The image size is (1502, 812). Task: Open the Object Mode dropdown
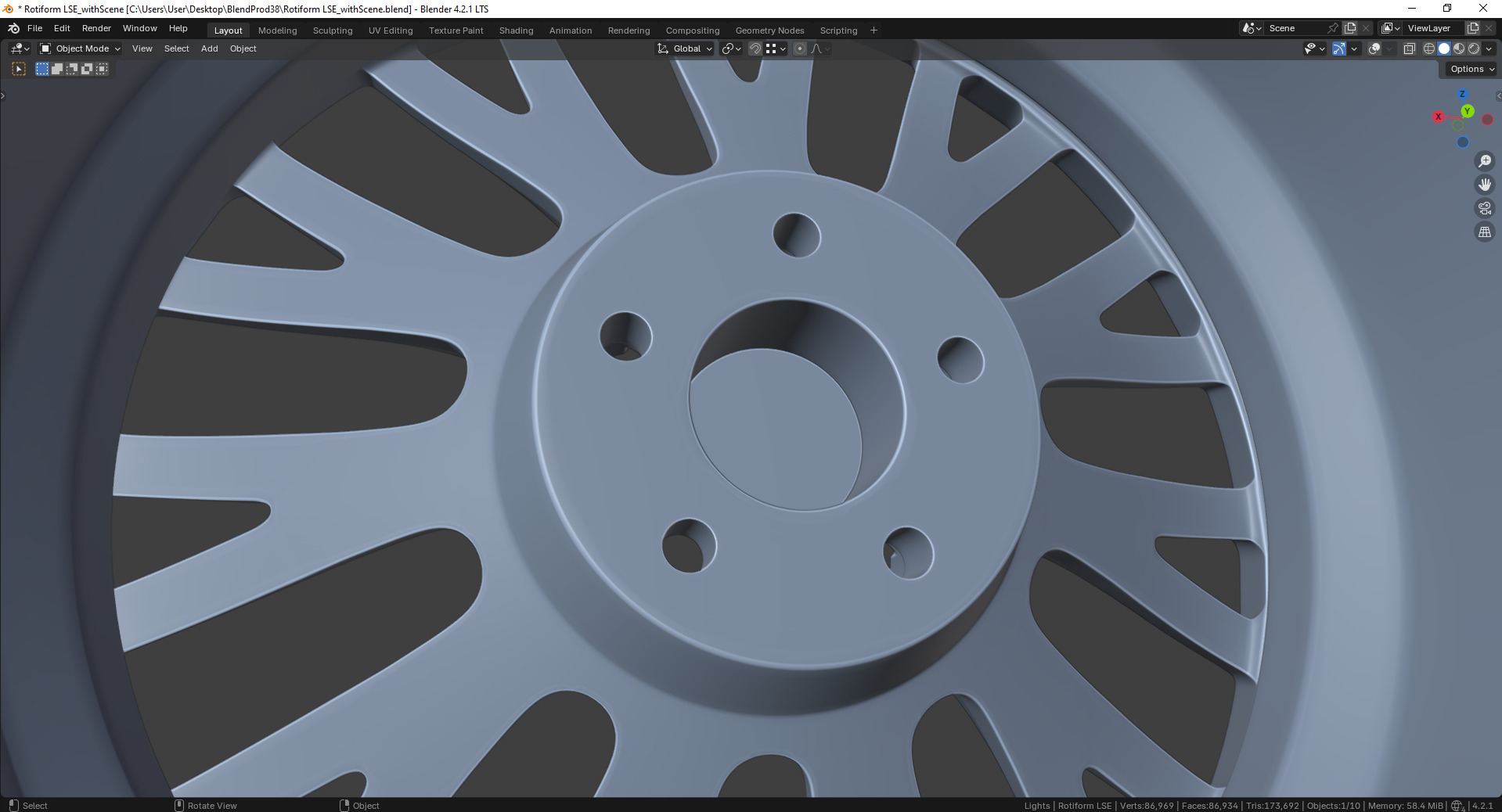pyautogui.click(x=80, y=49)
